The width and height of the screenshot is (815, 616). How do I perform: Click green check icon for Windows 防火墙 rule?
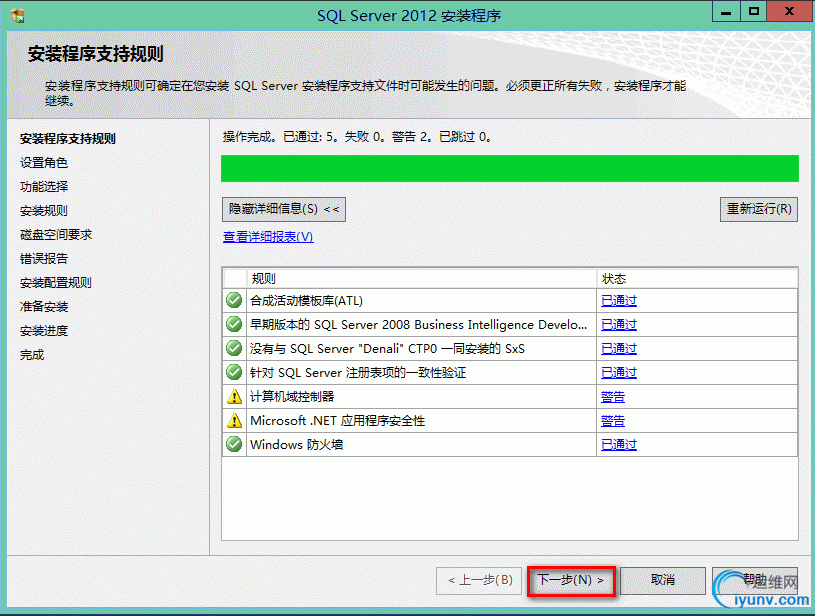click(234, 444)
